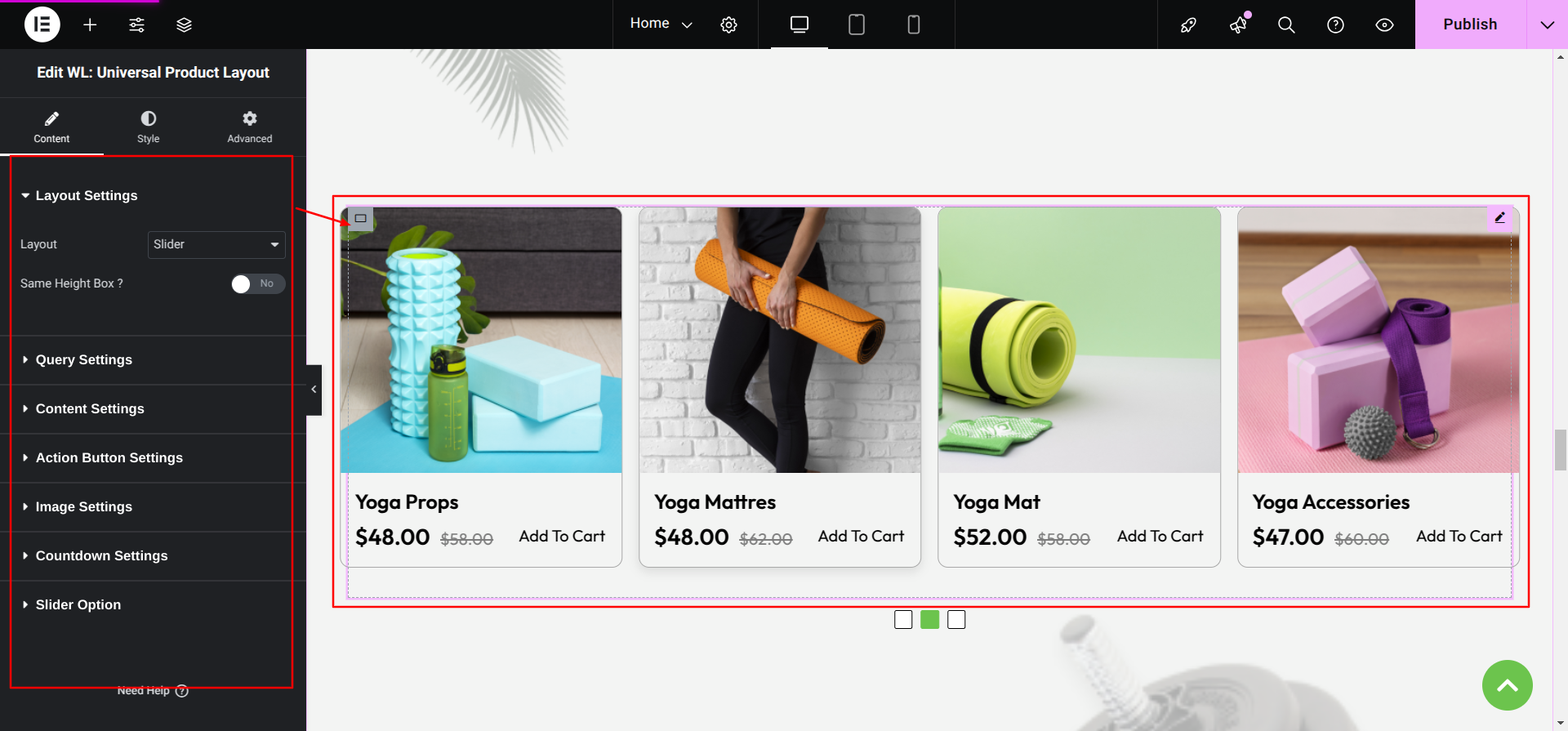Click the $48.00 price of Yoga Props

392,537
